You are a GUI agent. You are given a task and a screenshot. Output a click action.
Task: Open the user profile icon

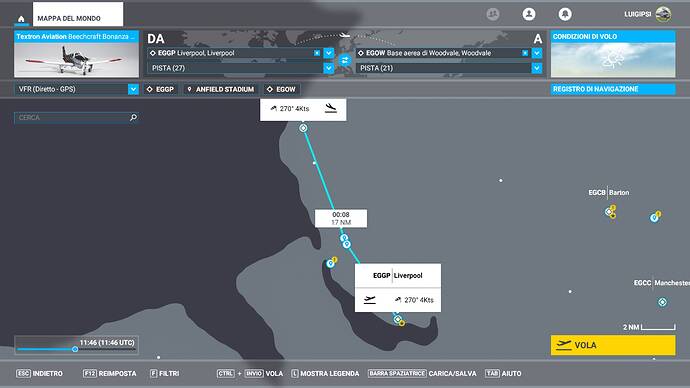click(529, 14)
